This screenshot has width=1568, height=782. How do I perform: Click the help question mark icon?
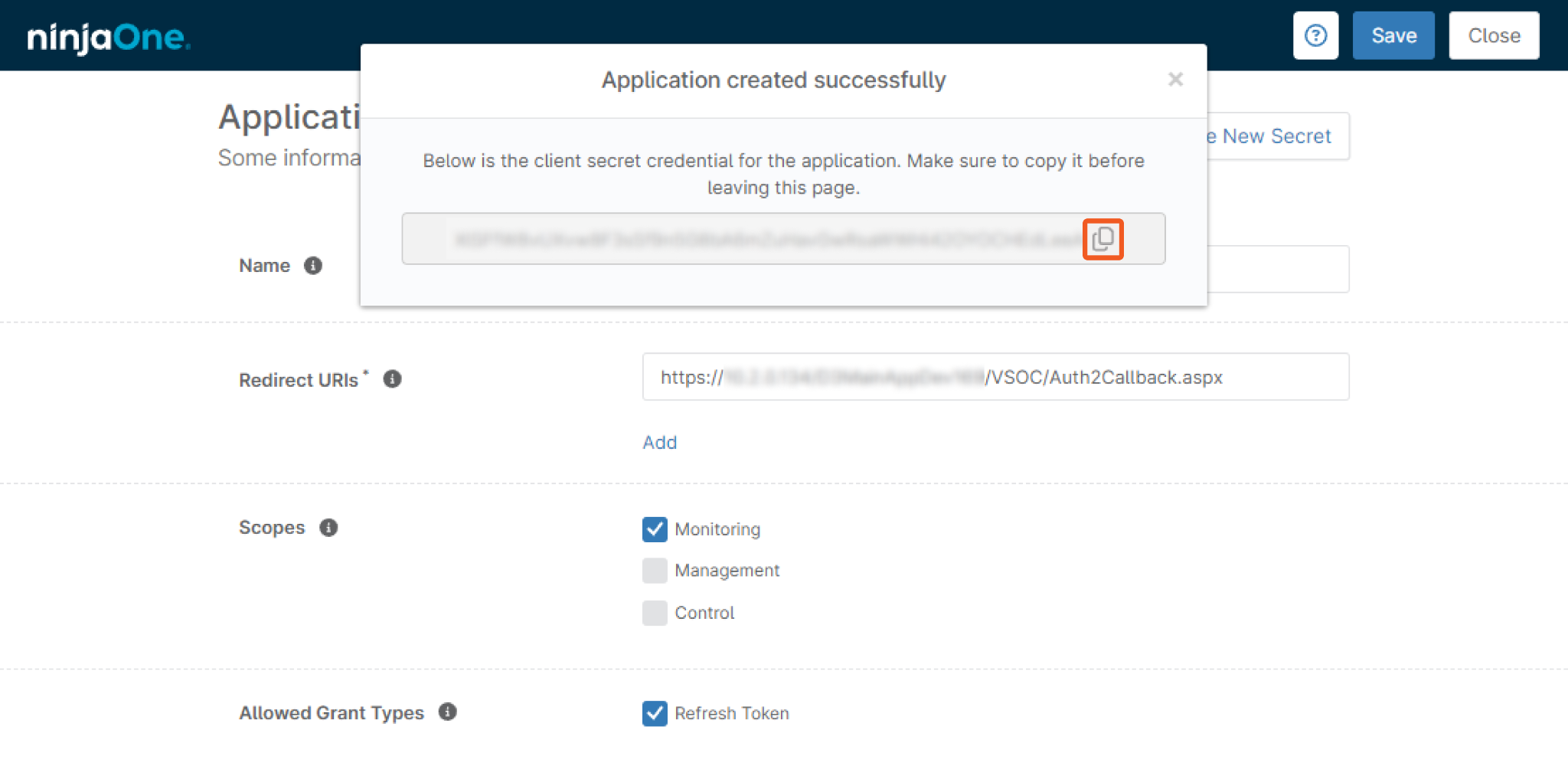1315,35
